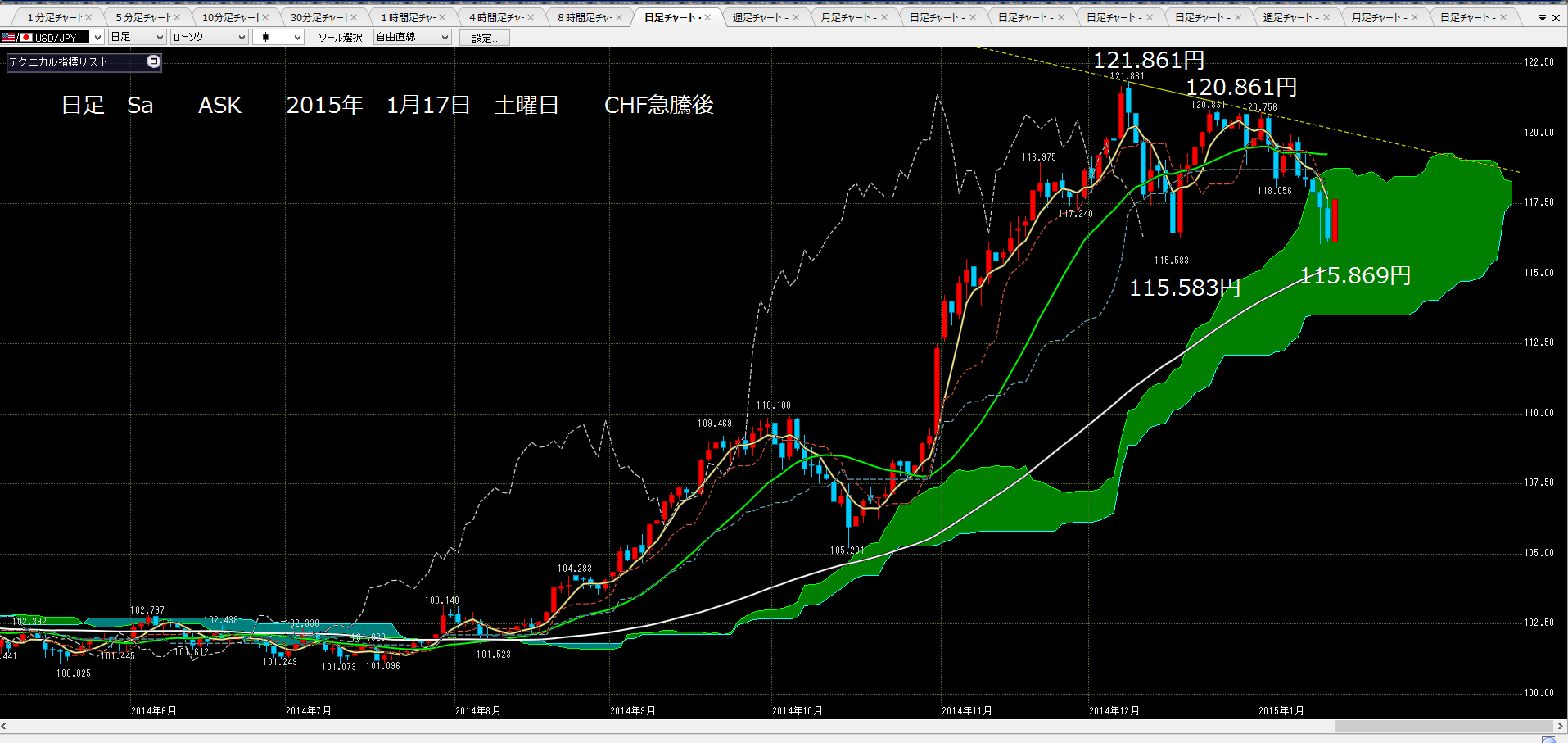Click the horizontal scrollbar right arrow
This screenshot has width=1568, height=743.
point(1559,726)
